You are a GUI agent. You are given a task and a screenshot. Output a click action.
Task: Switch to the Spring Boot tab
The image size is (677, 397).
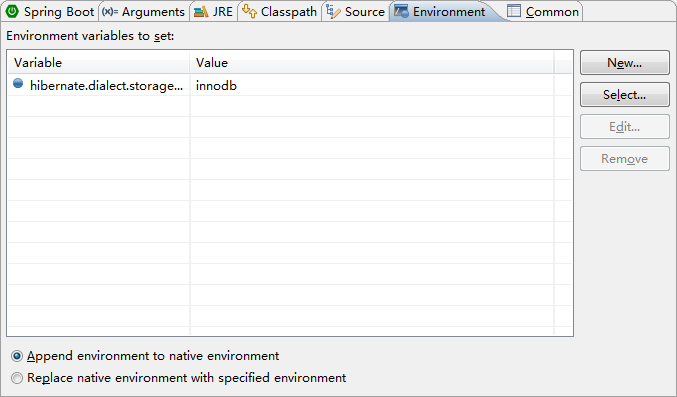(50, 11)
